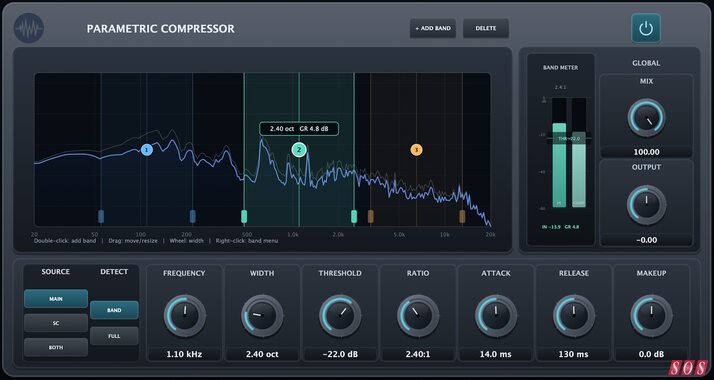714x380 pixels.
Task: Click the Frequency knob
Action: click(x=184, y=316)
